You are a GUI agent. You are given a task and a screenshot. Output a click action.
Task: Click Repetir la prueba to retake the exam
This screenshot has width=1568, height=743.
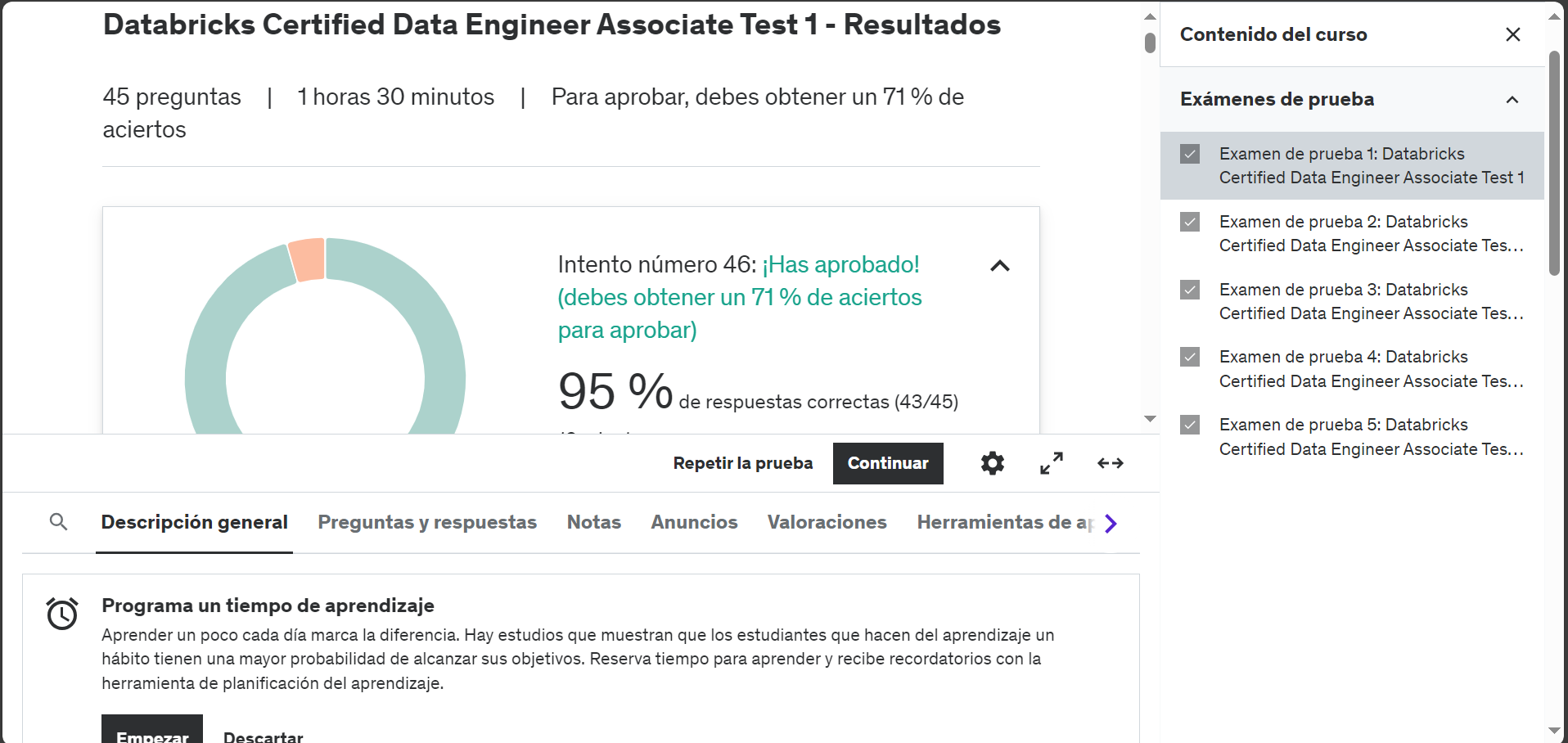(x=742, y=463)
